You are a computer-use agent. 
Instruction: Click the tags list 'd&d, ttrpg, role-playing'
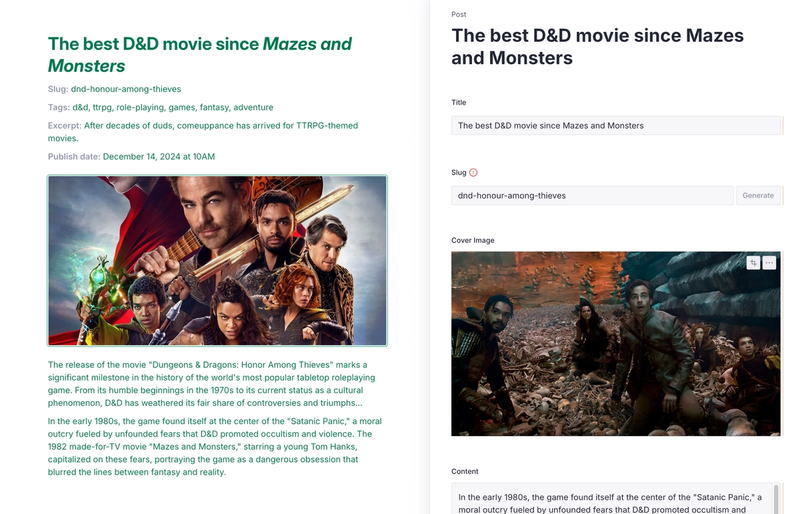173,107
